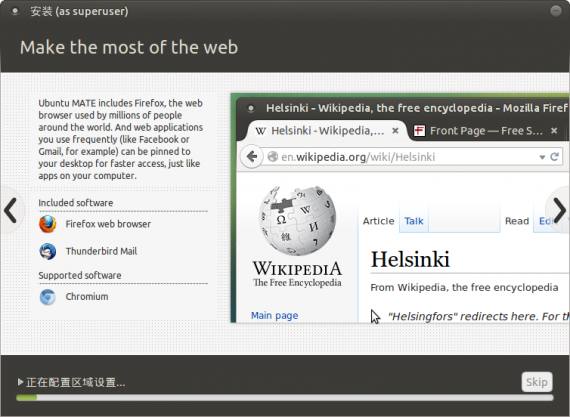Click Thunderbird Mail label

pos(101,251)
